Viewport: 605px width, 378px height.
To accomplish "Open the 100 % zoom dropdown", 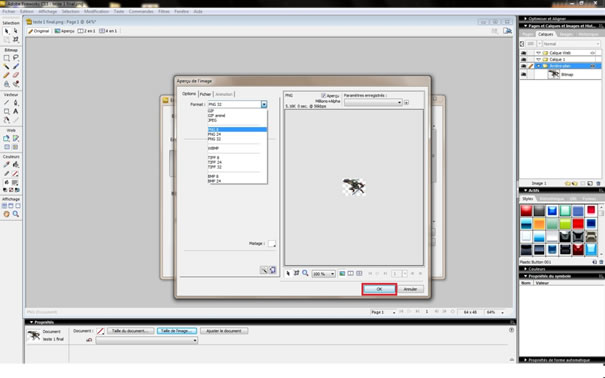I will pyautogui.click(x=332, y=274).
